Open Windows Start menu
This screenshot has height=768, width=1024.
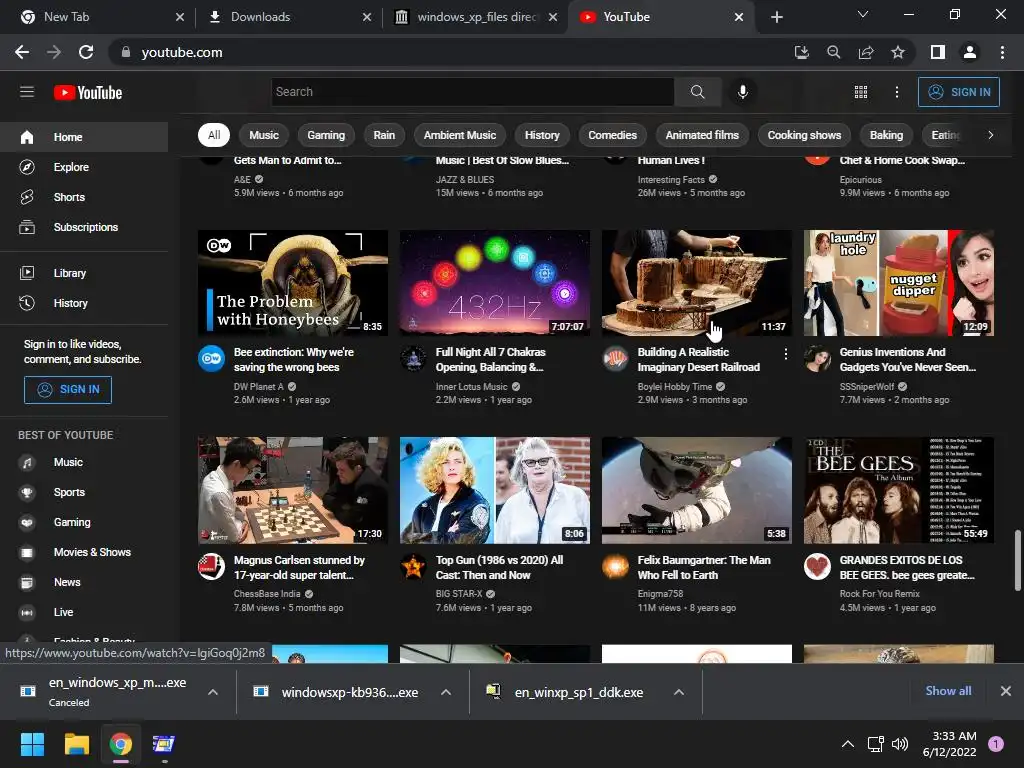(x=32, y=744)
